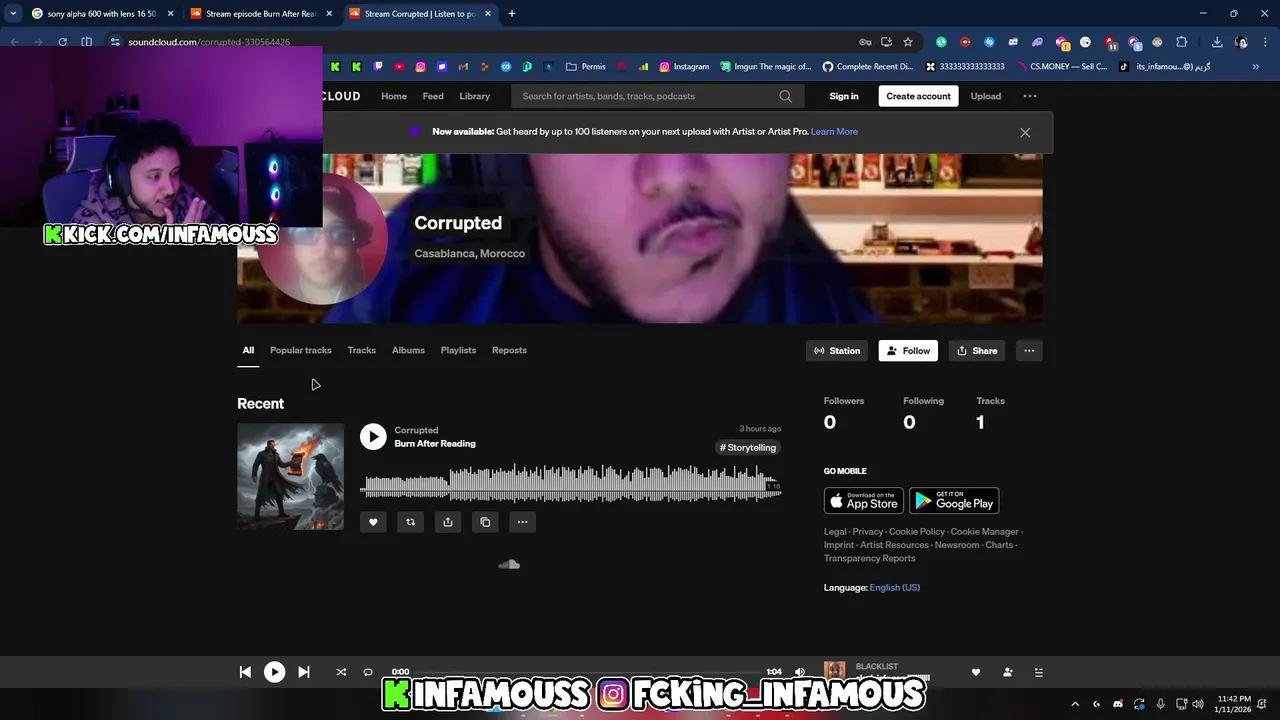Open the Permis bookmarks folder
This screenshot has height=720, width=1280.
pyautogui.click(x=585, y=67)
